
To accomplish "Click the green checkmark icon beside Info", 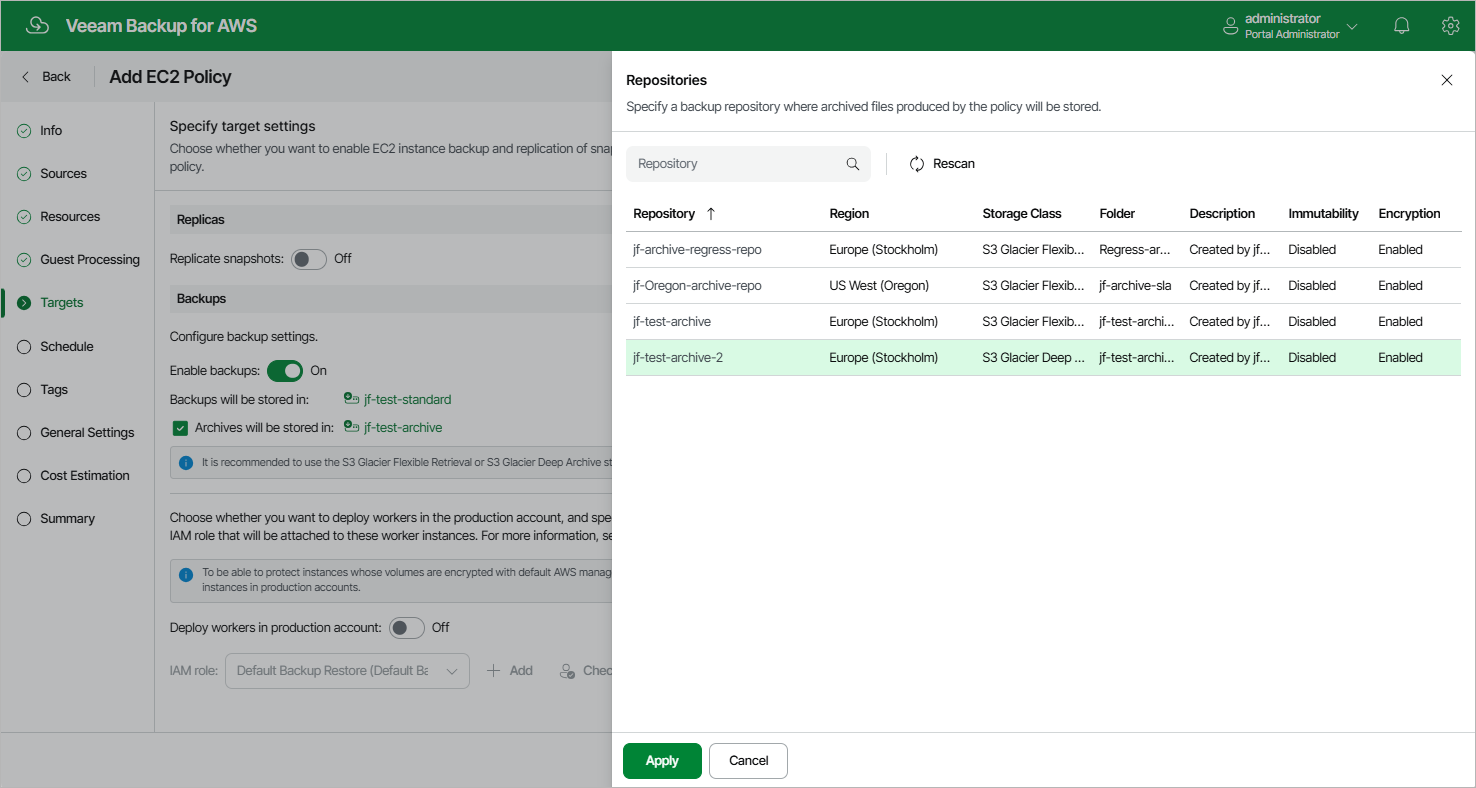I will coord(24,131).
